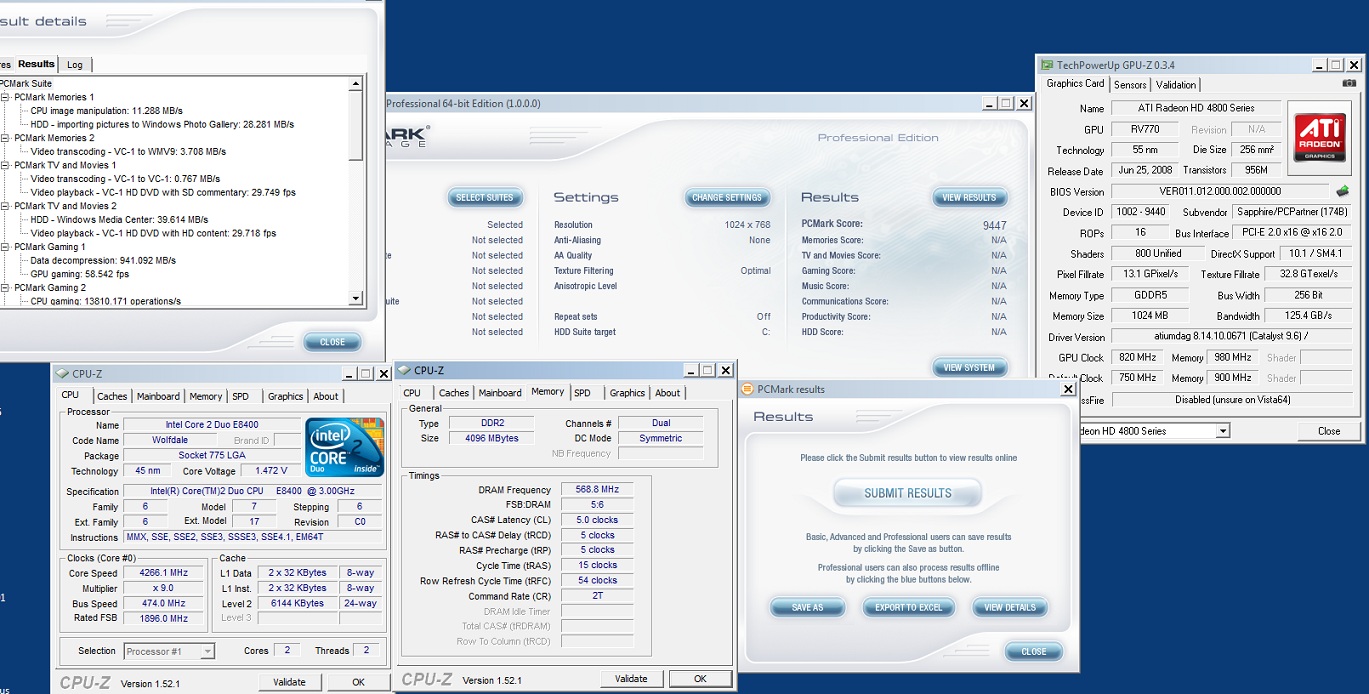Image resolution: width=1369 pixels, height=694 pixels.
Task: Open the Sensors tab in GPU-Z
Action: coord(1130,85)
